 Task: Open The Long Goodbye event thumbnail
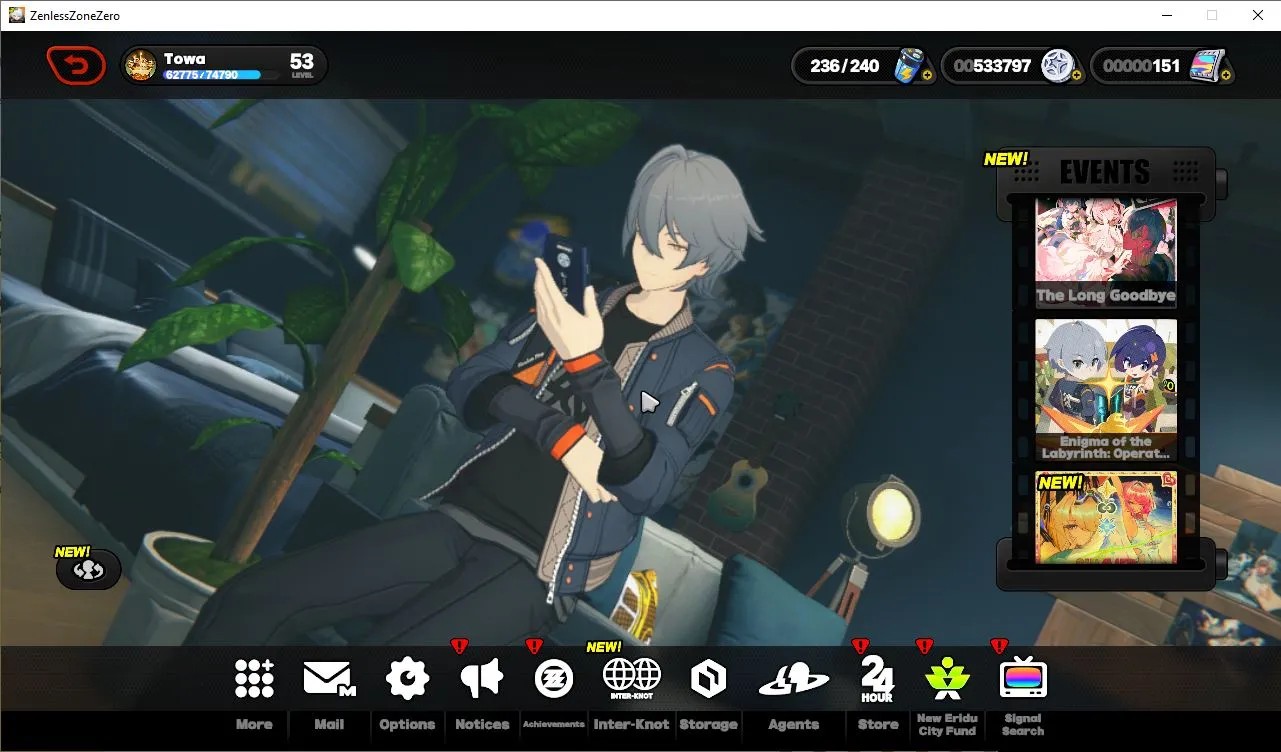1105,252
